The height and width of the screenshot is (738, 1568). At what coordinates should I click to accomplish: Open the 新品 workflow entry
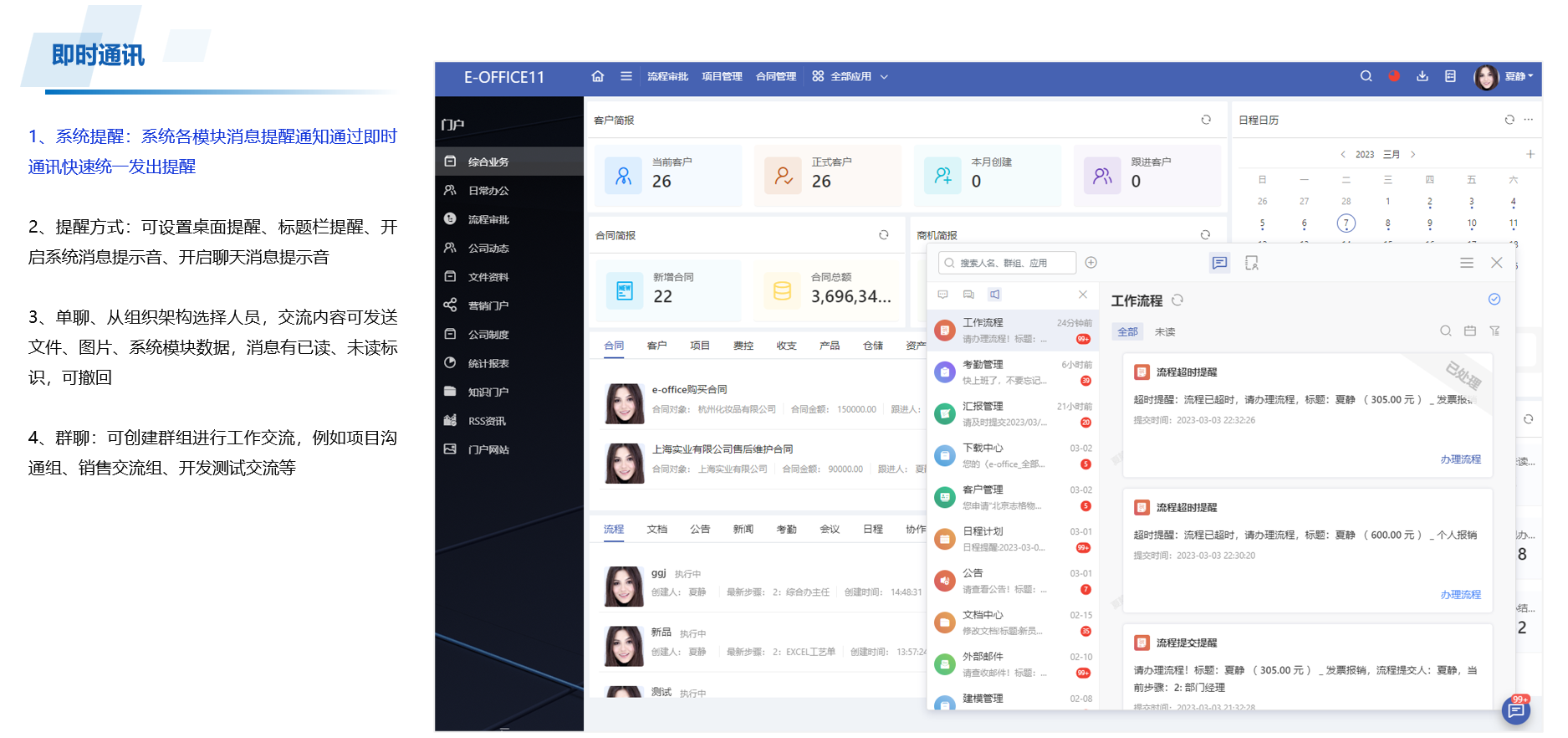[661, 633]
